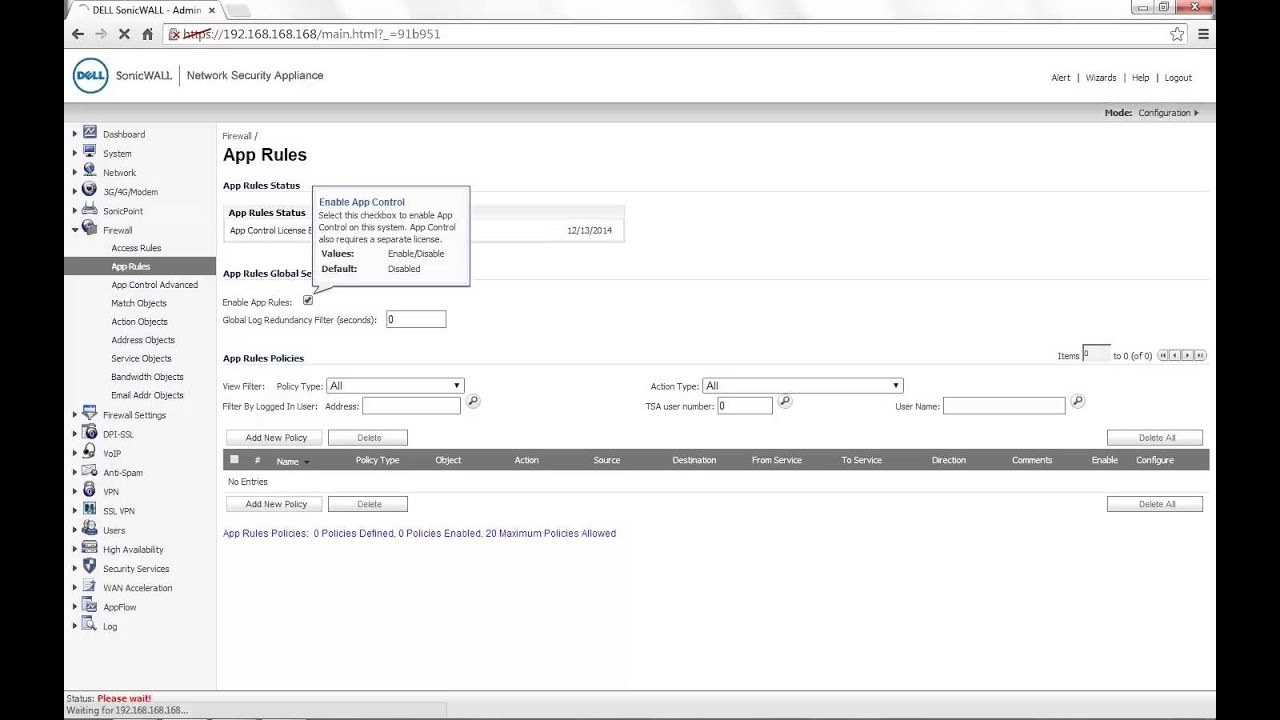Search by logged in user address

click(473, 402)
